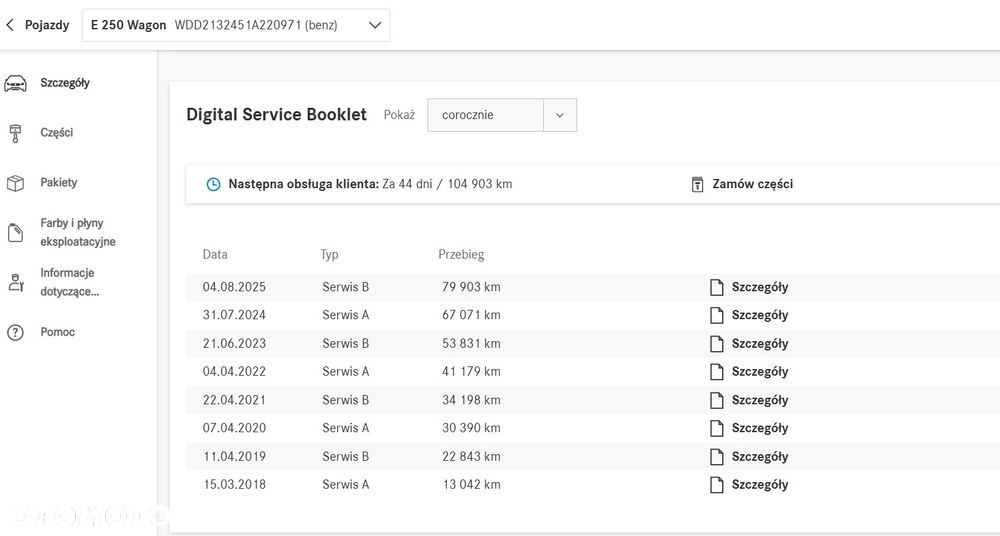Select mileage 79 903 km
Viewport: 1000px width, 536px height.
coord(471,287)
